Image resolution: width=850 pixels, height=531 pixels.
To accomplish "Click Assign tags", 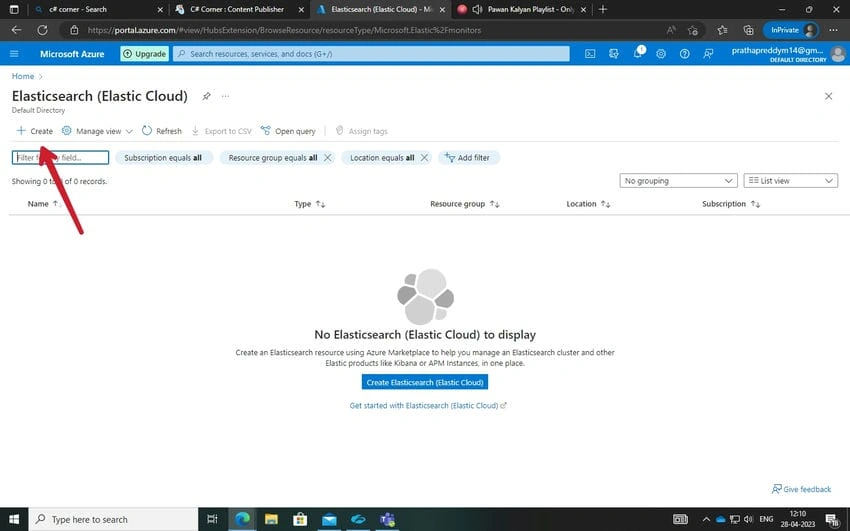I will point(362,131).
